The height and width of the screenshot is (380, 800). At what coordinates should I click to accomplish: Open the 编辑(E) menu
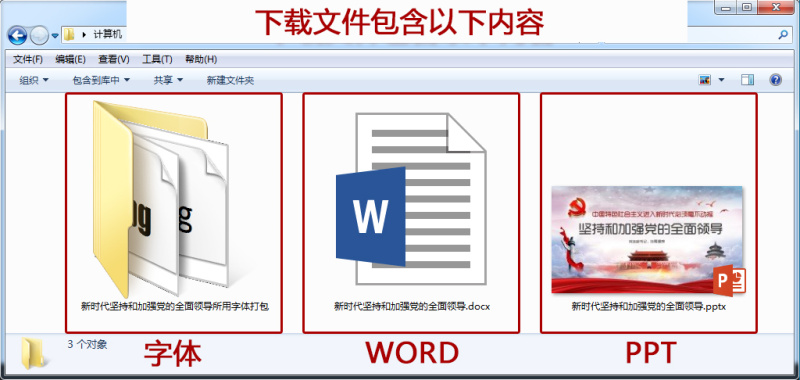pyautogui.click(x=70, y=59)
